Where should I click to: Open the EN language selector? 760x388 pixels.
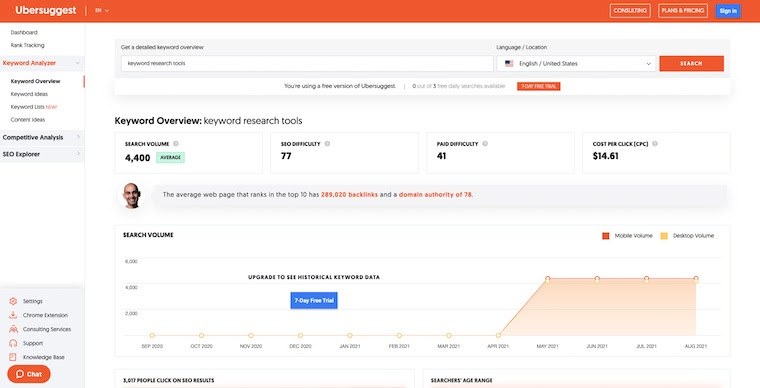(102, 10)
